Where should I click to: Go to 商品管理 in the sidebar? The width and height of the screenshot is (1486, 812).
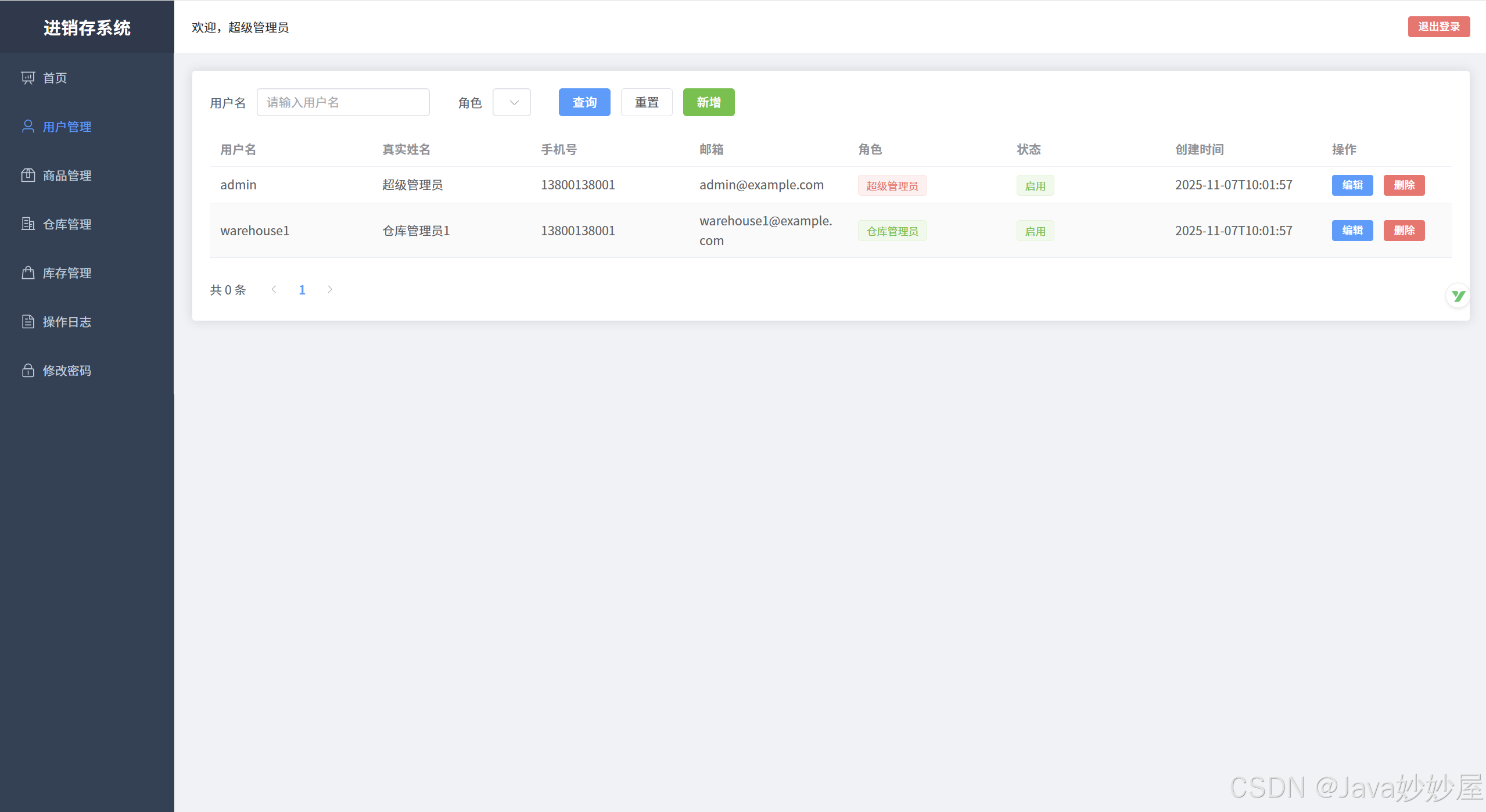pos(87,175)
